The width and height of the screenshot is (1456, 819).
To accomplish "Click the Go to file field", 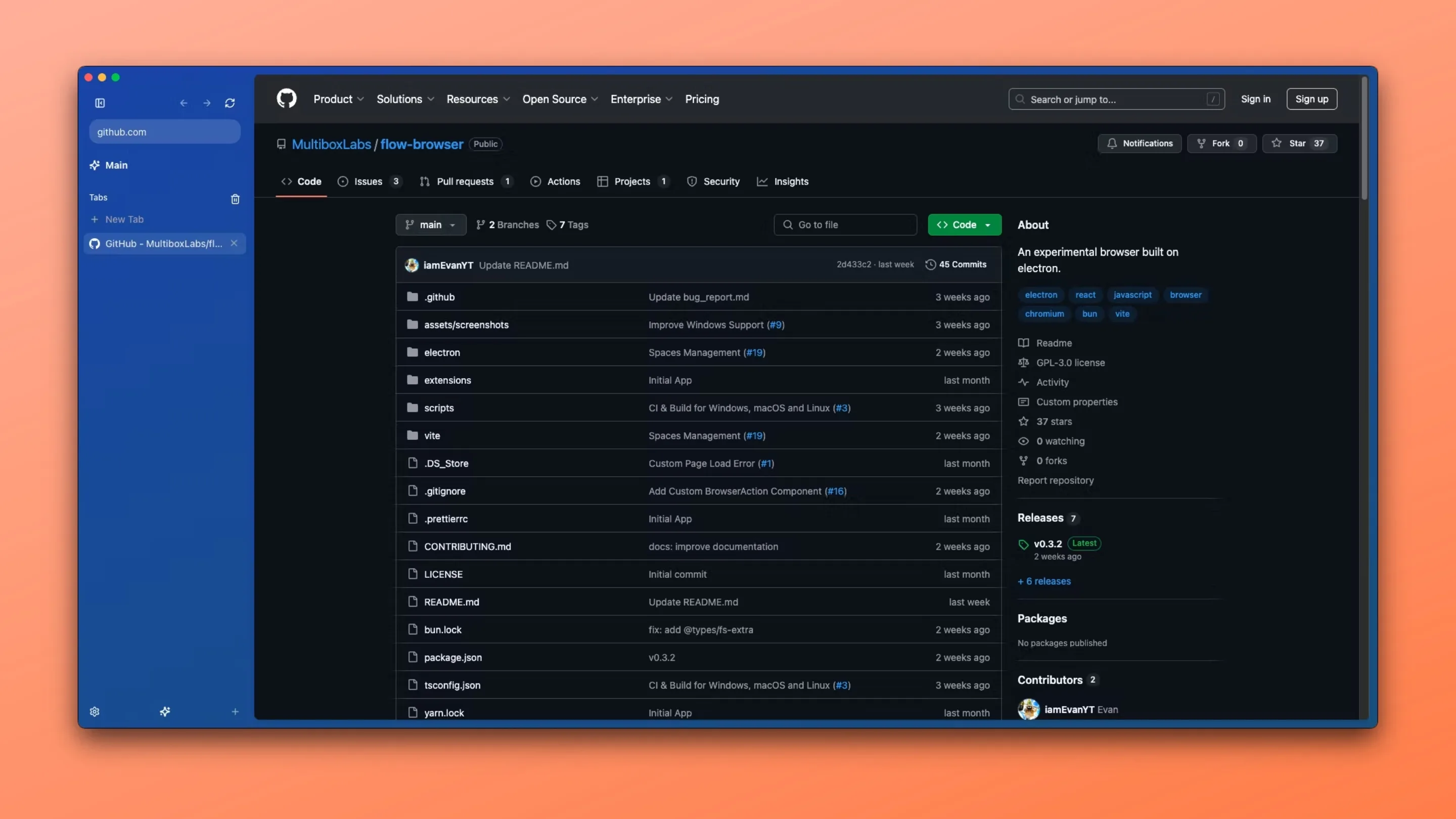I will pos(845,225).
